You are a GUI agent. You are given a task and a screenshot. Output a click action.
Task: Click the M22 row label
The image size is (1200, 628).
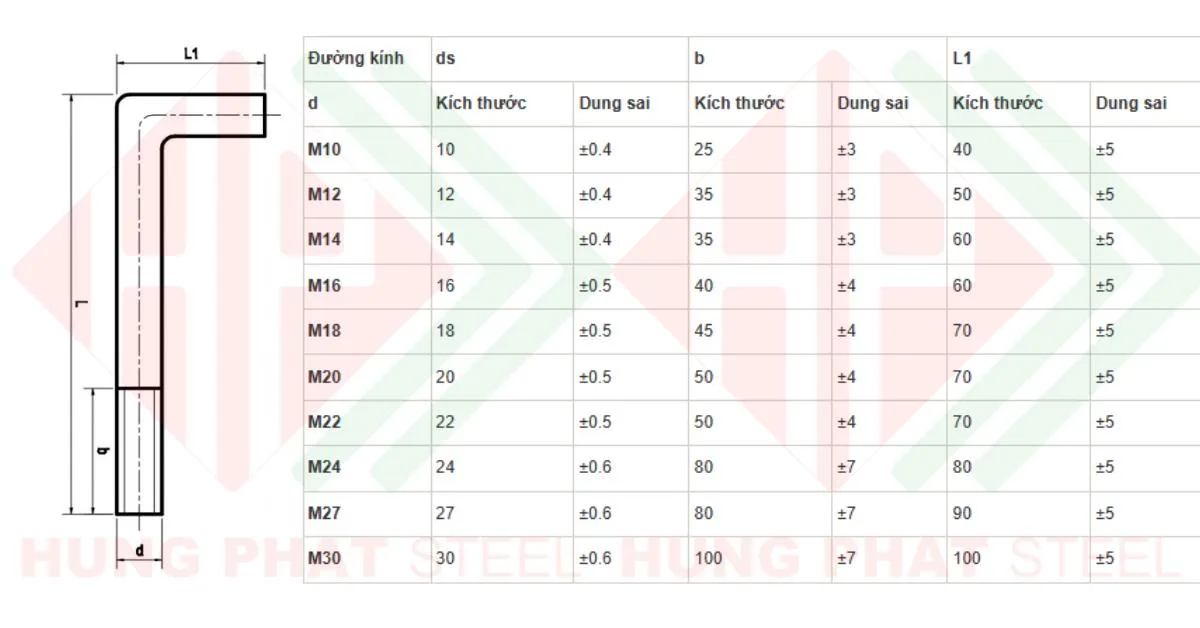coord(324,422)
